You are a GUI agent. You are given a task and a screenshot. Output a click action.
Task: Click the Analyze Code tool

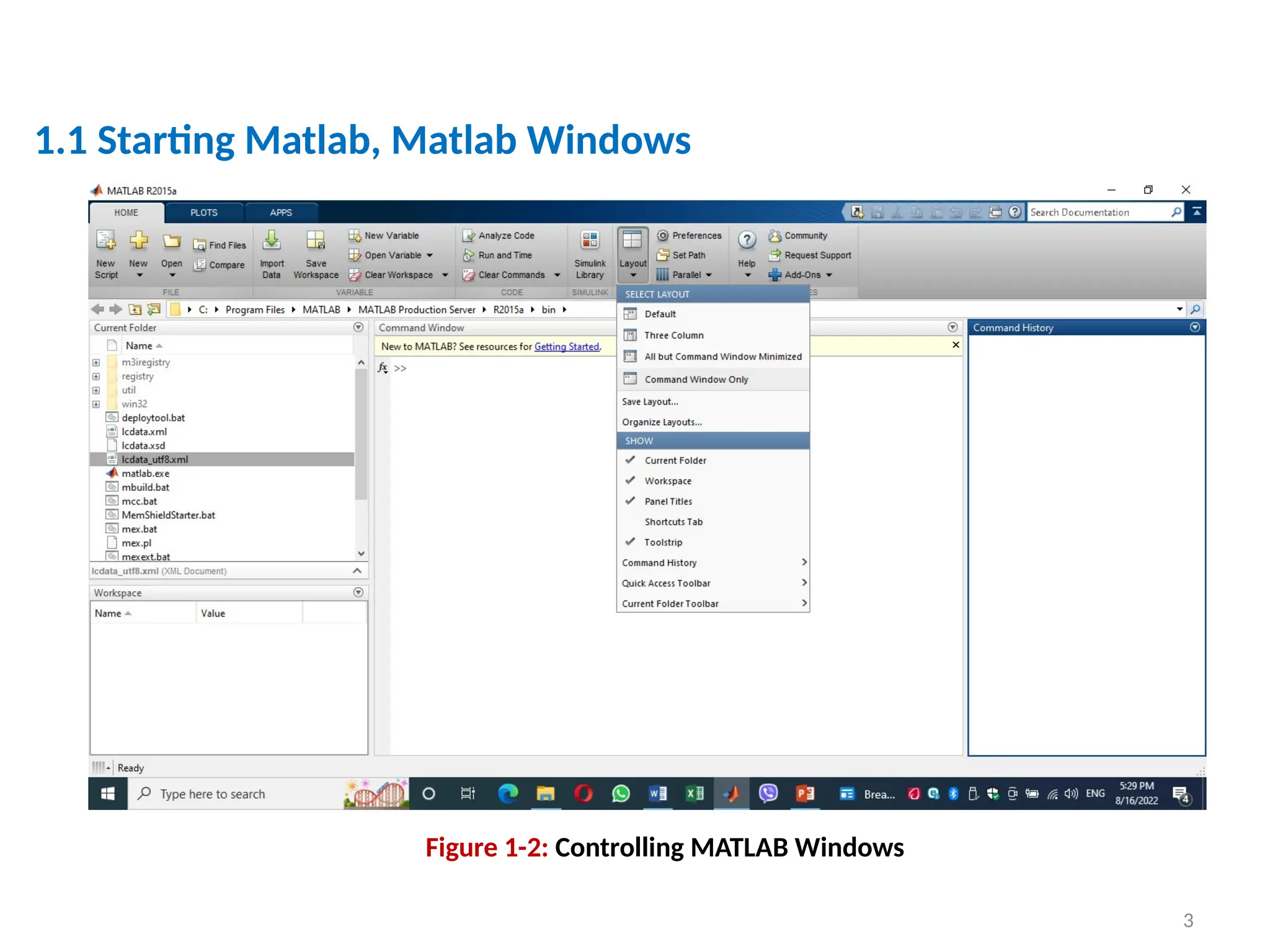point(499,236)
